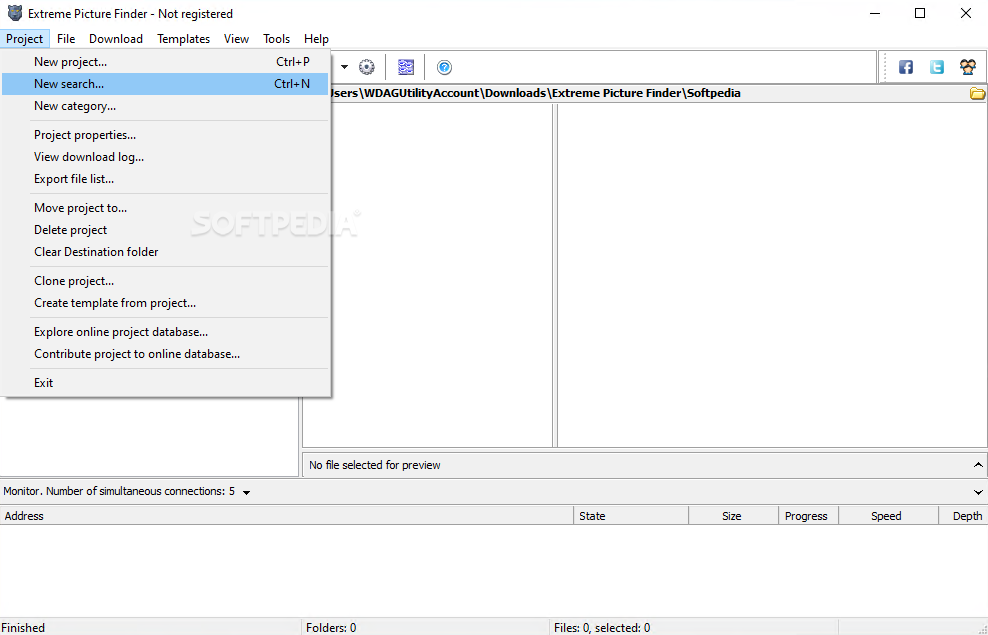988x635 pixels.
Task: Click the 'No file selected for preview' label
Action: click(375, 465)
